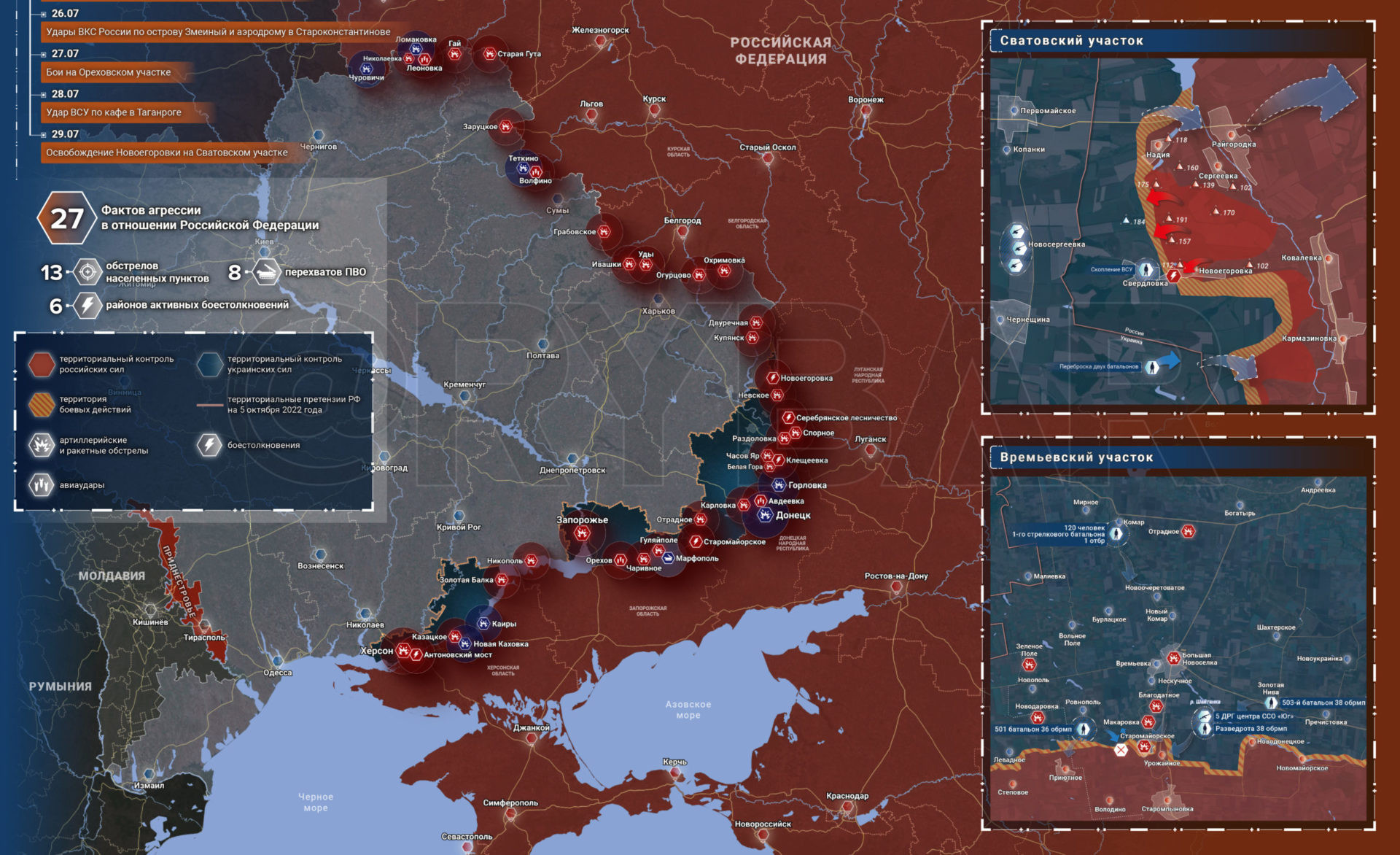Select the blue Ukrainian control hexagon swatch
The width and height of the screenshot is (1400, 855).
[209, 364]
